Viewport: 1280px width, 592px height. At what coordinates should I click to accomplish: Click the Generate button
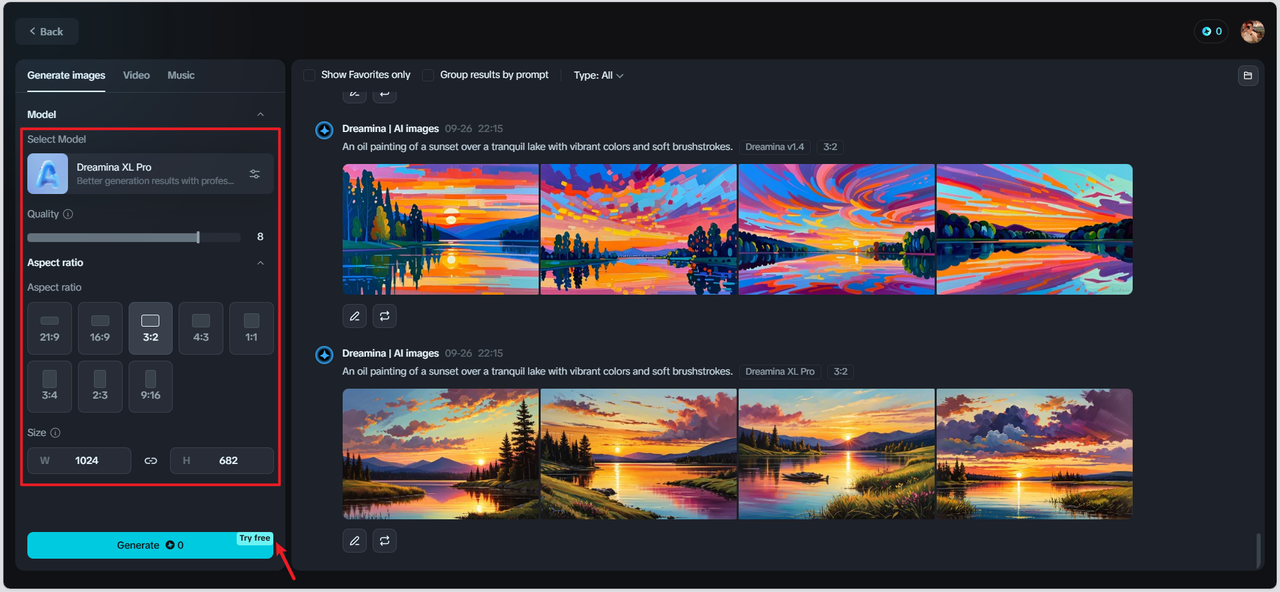[x=150, y=545]
